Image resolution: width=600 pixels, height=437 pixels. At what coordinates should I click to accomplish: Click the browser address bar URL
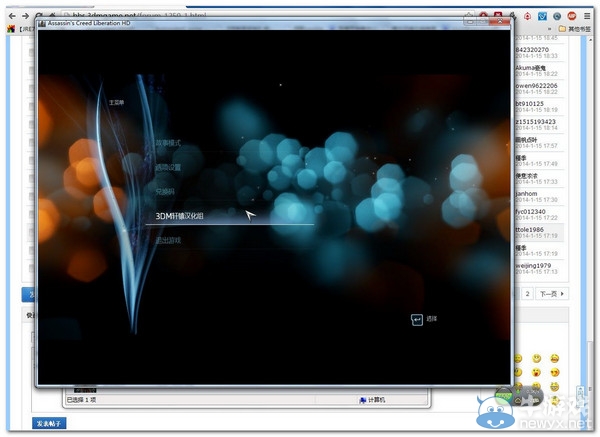point(140,15)
